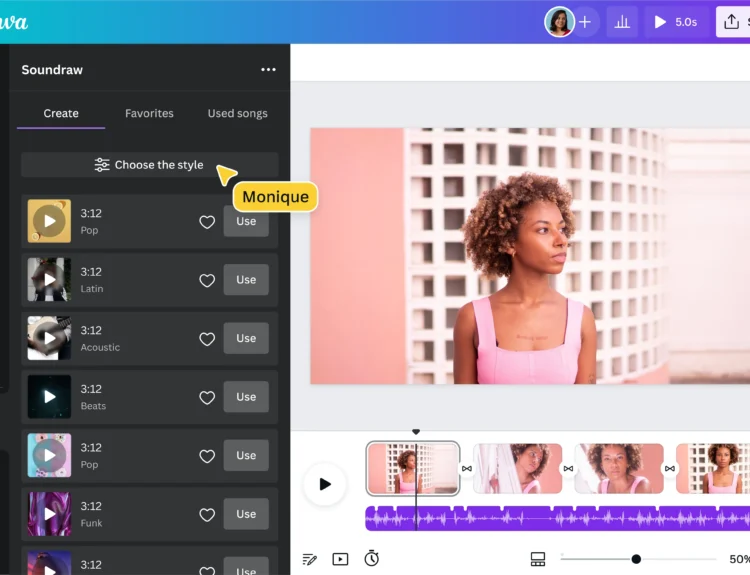Click Use on the first Pop track
Screen dimensions: 750x575
point(246,221)
